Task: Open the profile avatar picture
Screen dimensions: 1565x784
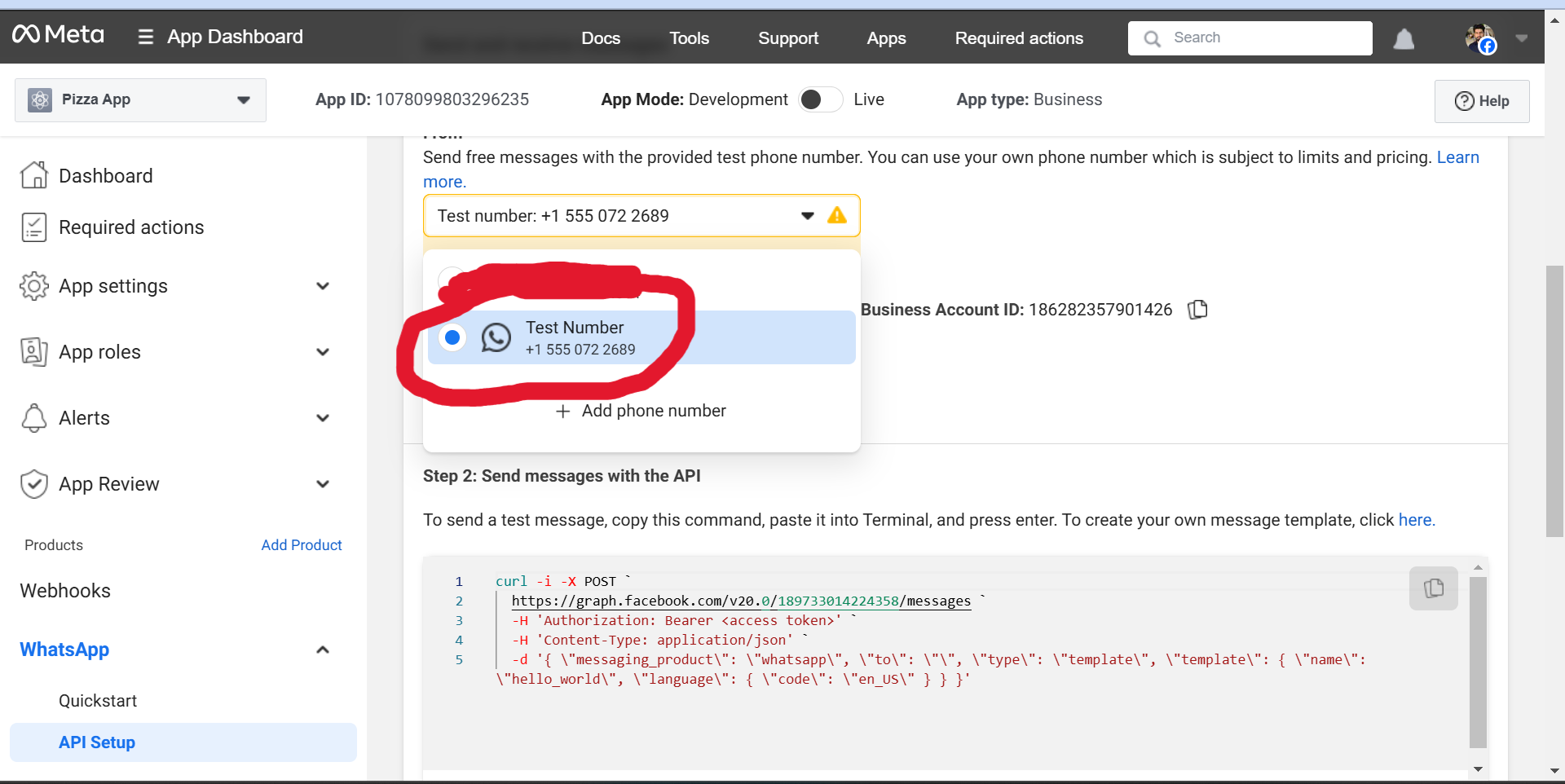Action: (1479, 37)
